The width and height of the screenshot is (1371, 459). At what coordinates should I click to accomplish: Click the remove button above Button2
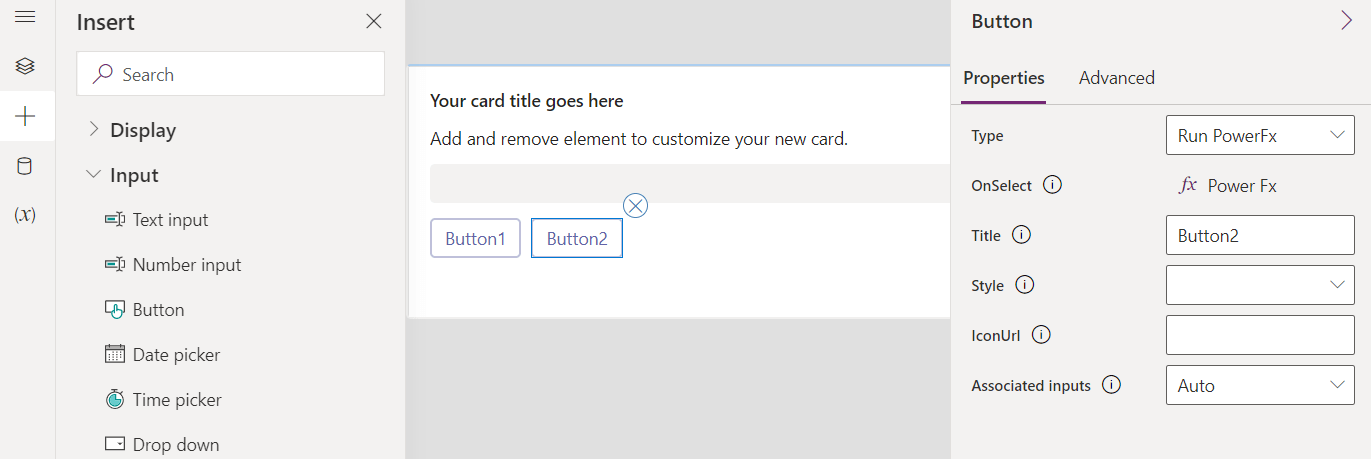point(635,205)
